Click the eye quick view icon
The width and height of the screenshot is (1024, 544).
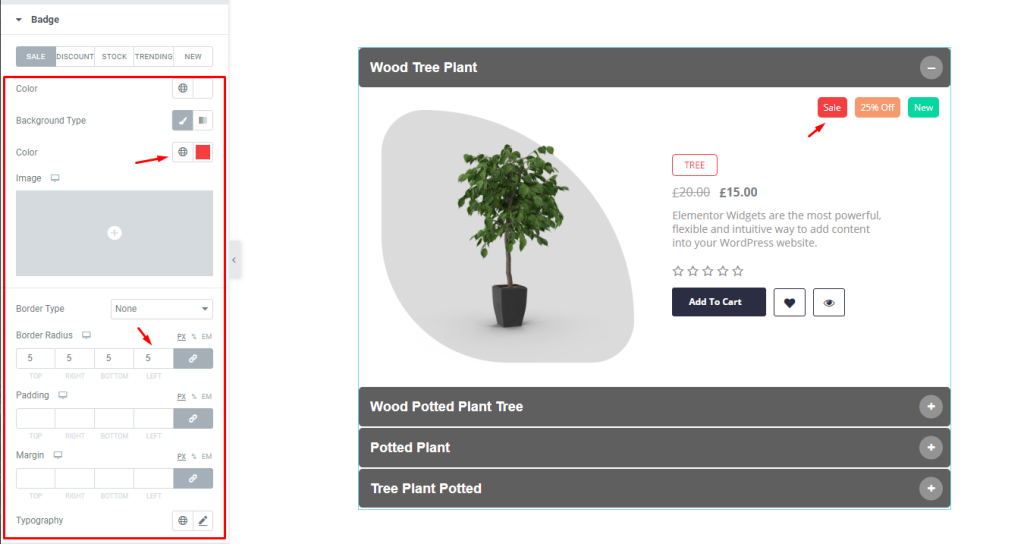pos(829,302)
